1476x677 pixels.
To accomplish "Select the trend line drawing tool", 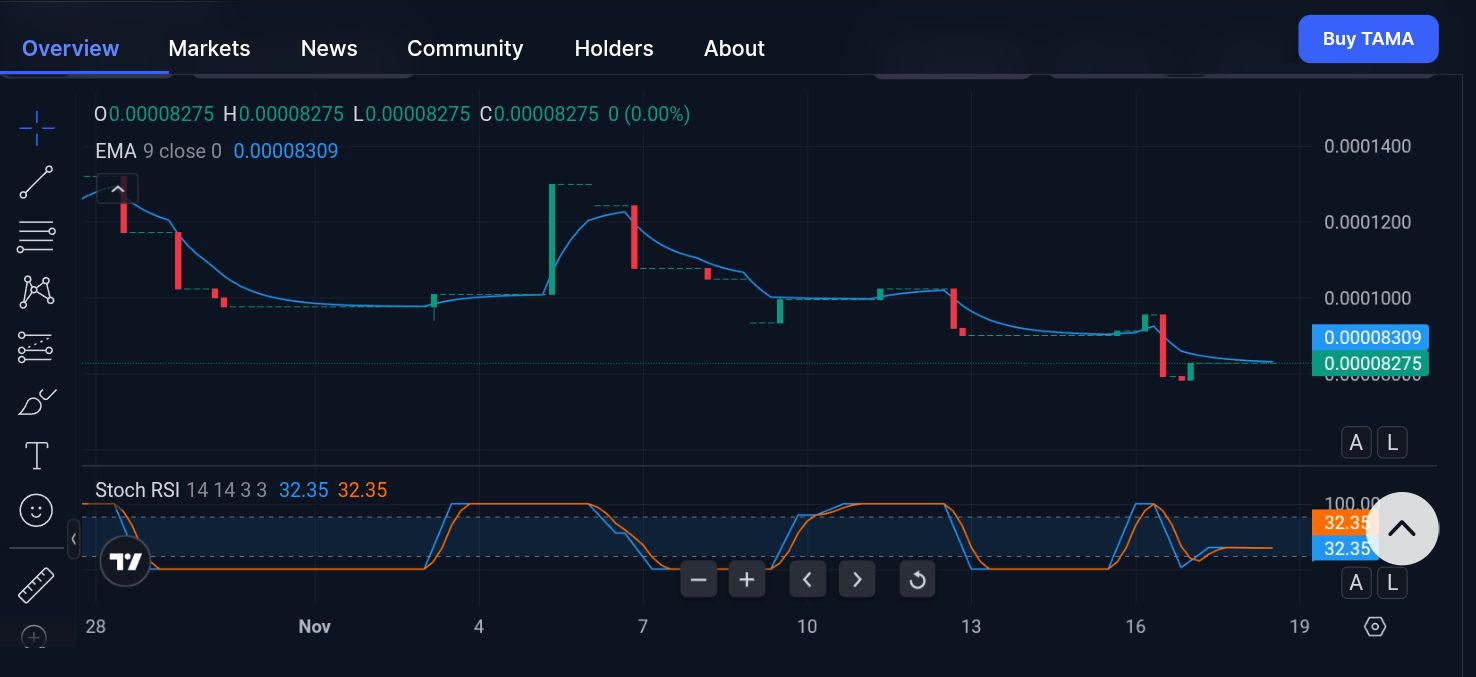I will (36, 182).
